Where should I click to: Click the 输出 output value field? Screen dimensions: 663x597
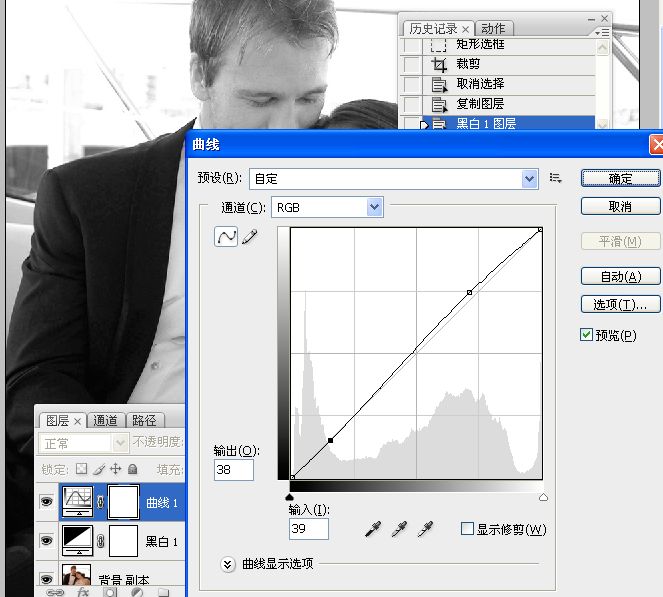tap(234, 470)
